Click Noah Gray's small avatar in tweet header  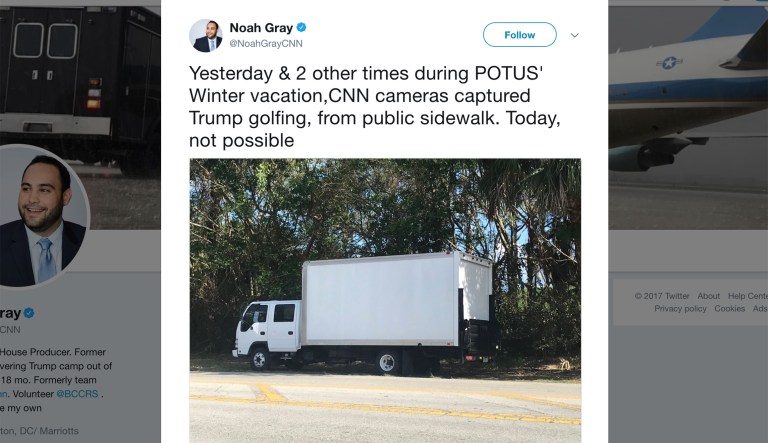(205, 35)
